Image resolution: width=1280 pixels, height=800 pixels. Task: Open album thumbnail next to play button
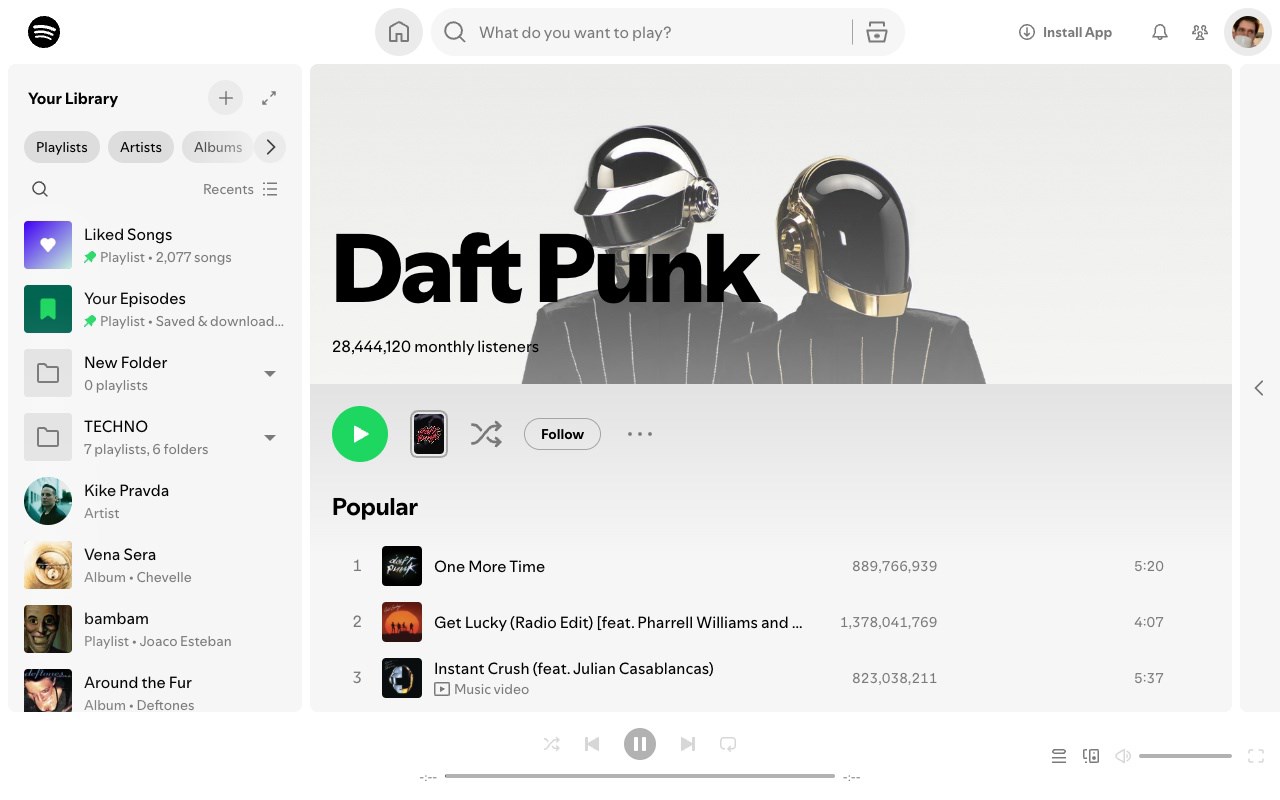(x=429, y=434)
